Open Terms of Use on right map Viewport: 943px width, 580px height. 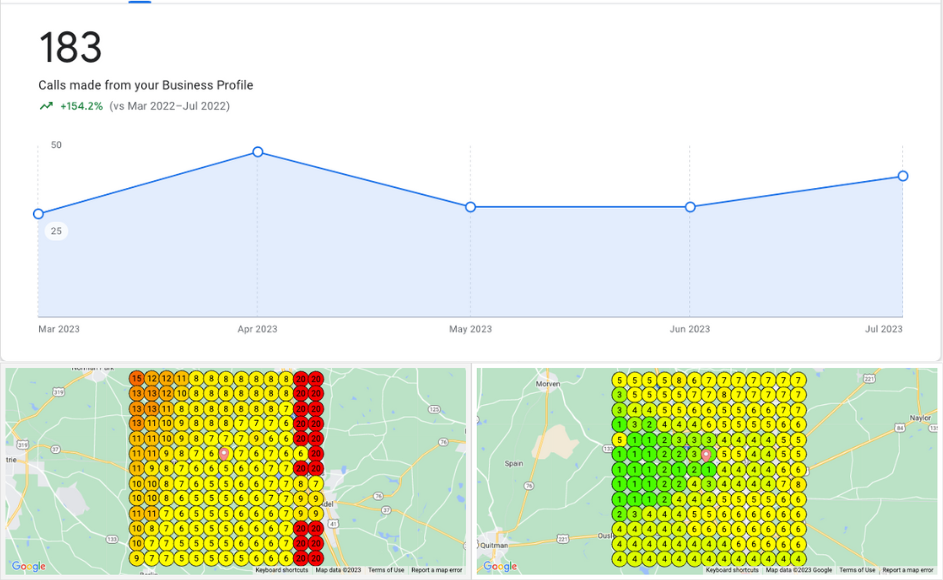coord(857,570)
